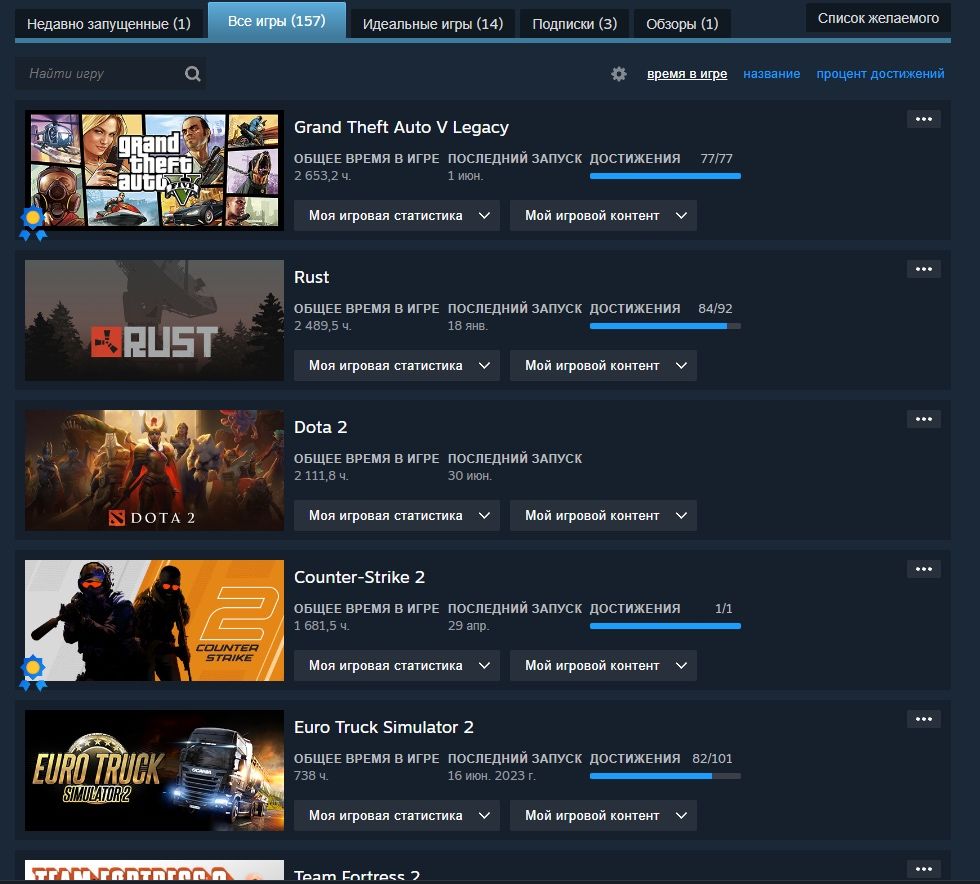The width and height of the screenshot is (980, 884).
Task: Expand Моя игровая статистика for Rust
Action: click(x=397, y=366)
